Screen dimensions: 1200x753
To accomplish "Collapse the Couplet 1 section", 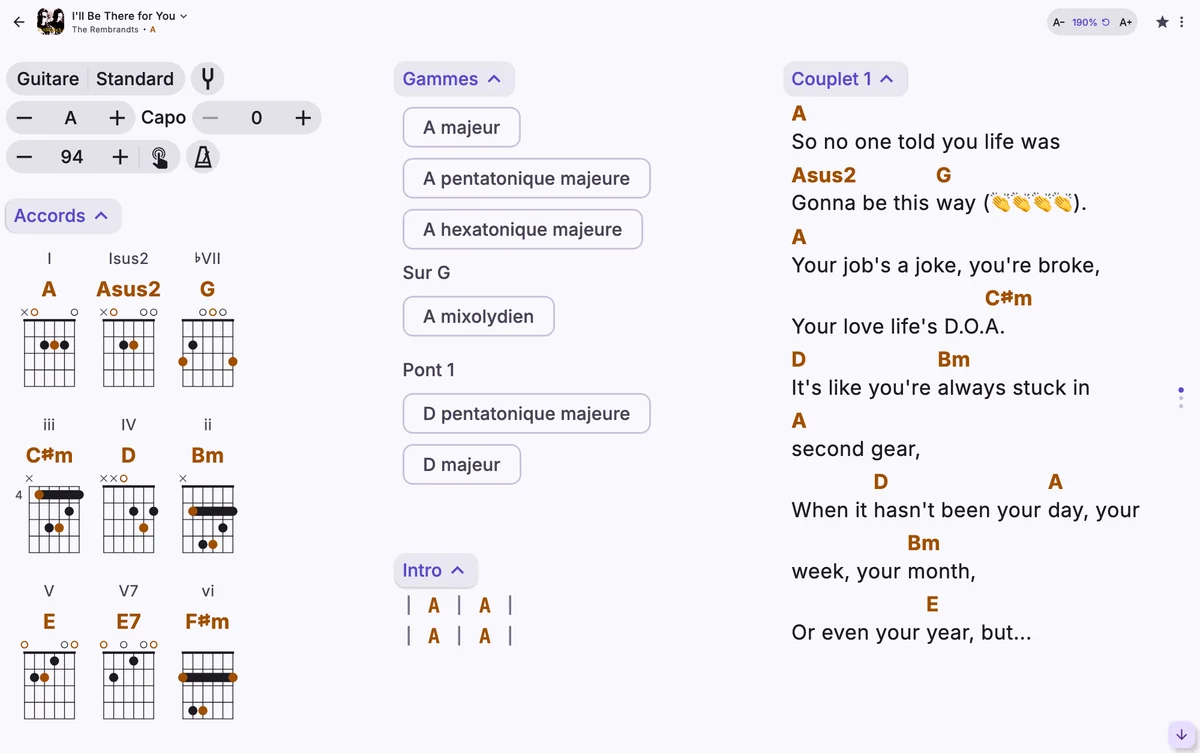I will pyautogui.click(x=844, y=79).
